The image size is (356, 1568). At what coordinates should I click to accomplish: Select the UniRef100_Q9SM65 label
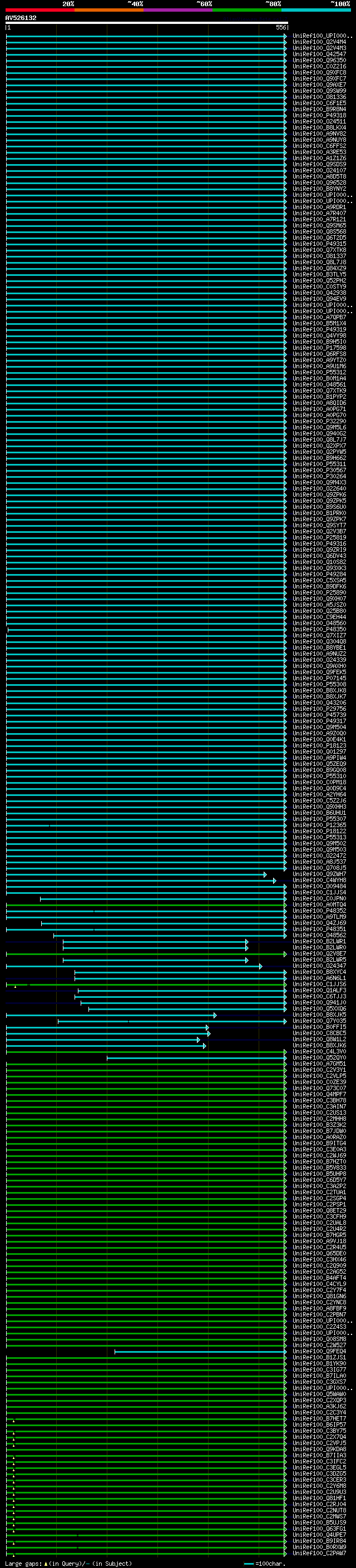pos(319,225)
